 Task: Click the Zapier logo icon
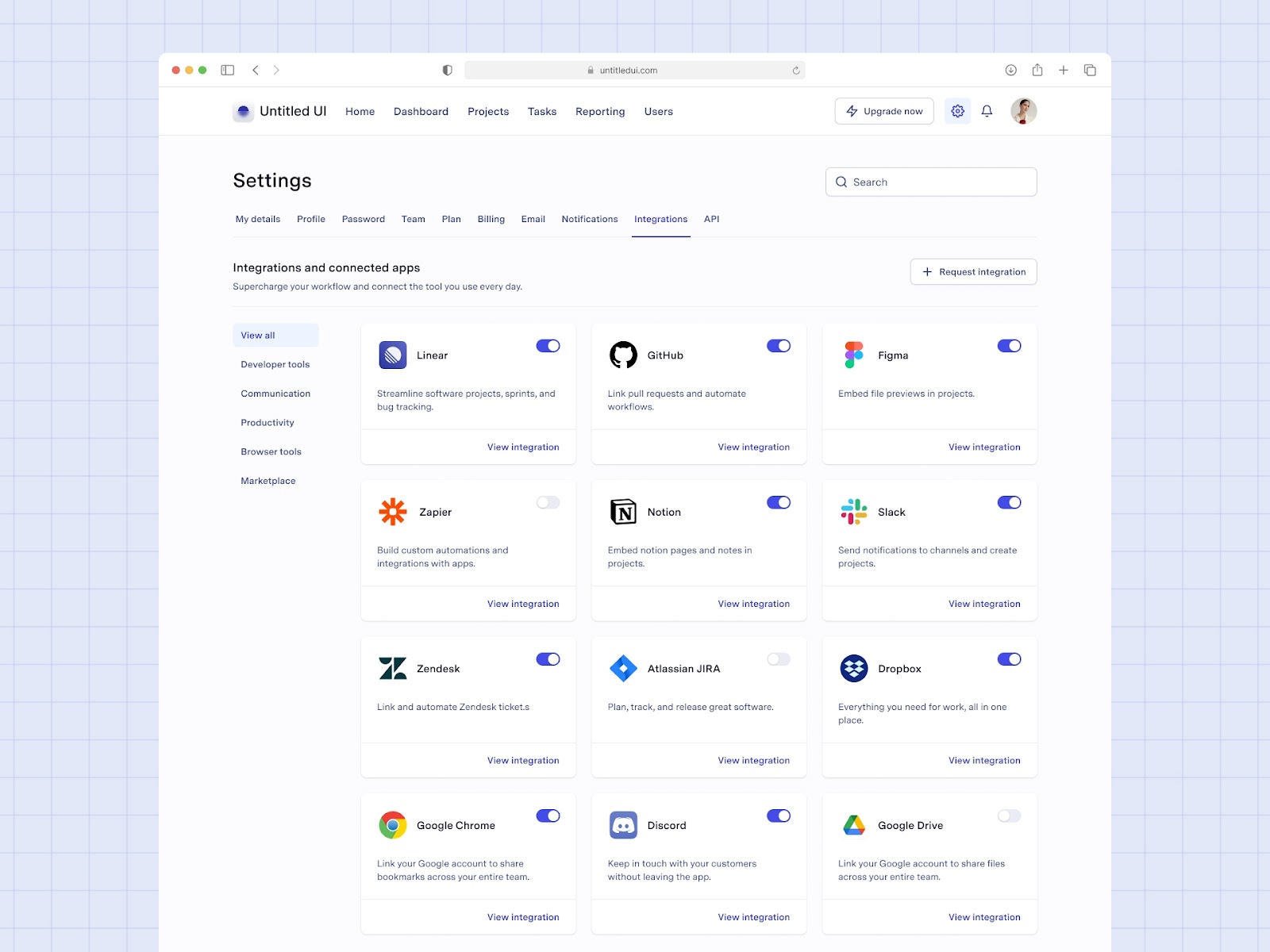pyautogui.click(x=393, y=512)
